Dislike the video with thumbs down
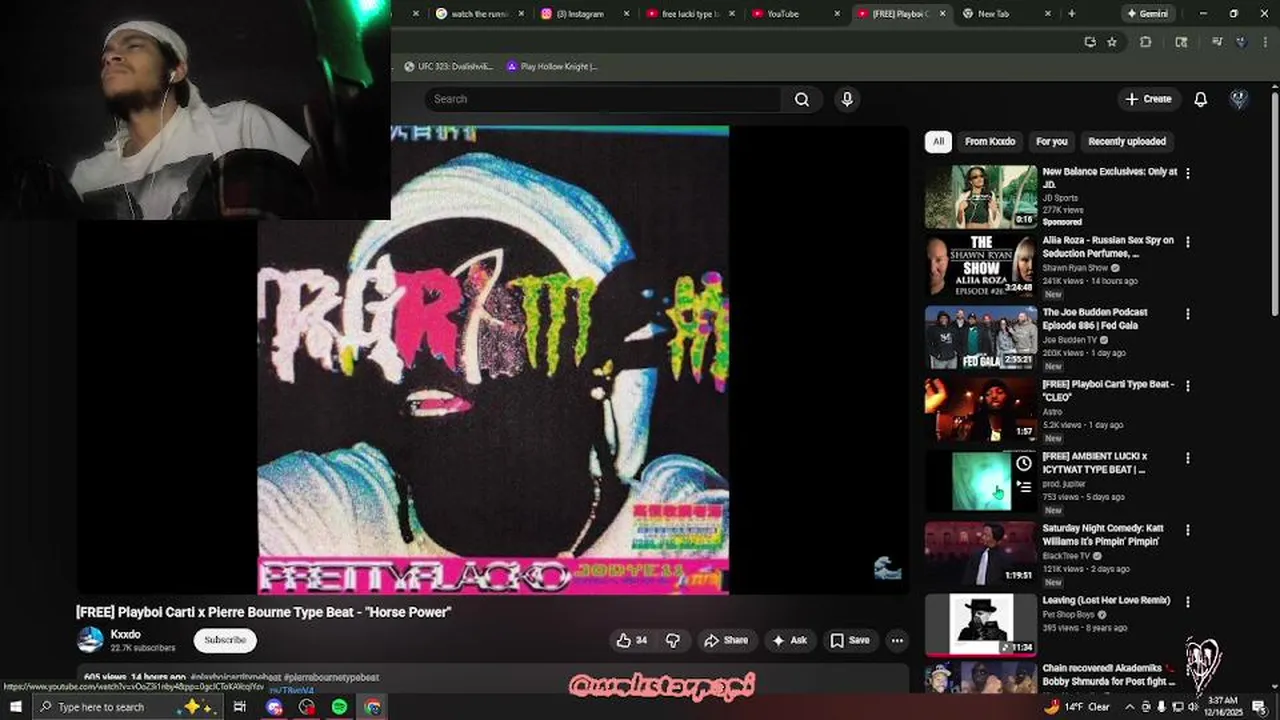Image resolution: width=1280 pixels, height=720 pixels. 673,640
